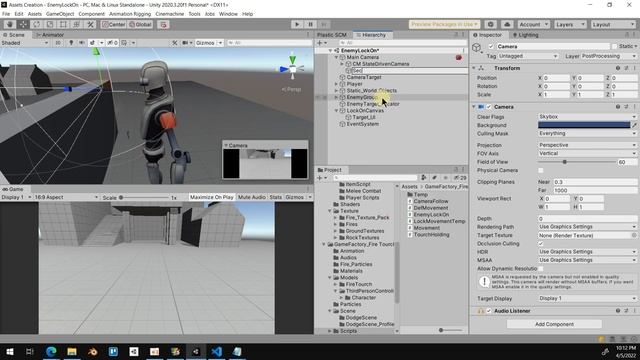Open the Layer PostProcessing dropdown
The width and height of the screenshot is (640, 360).
coord(609,56)
